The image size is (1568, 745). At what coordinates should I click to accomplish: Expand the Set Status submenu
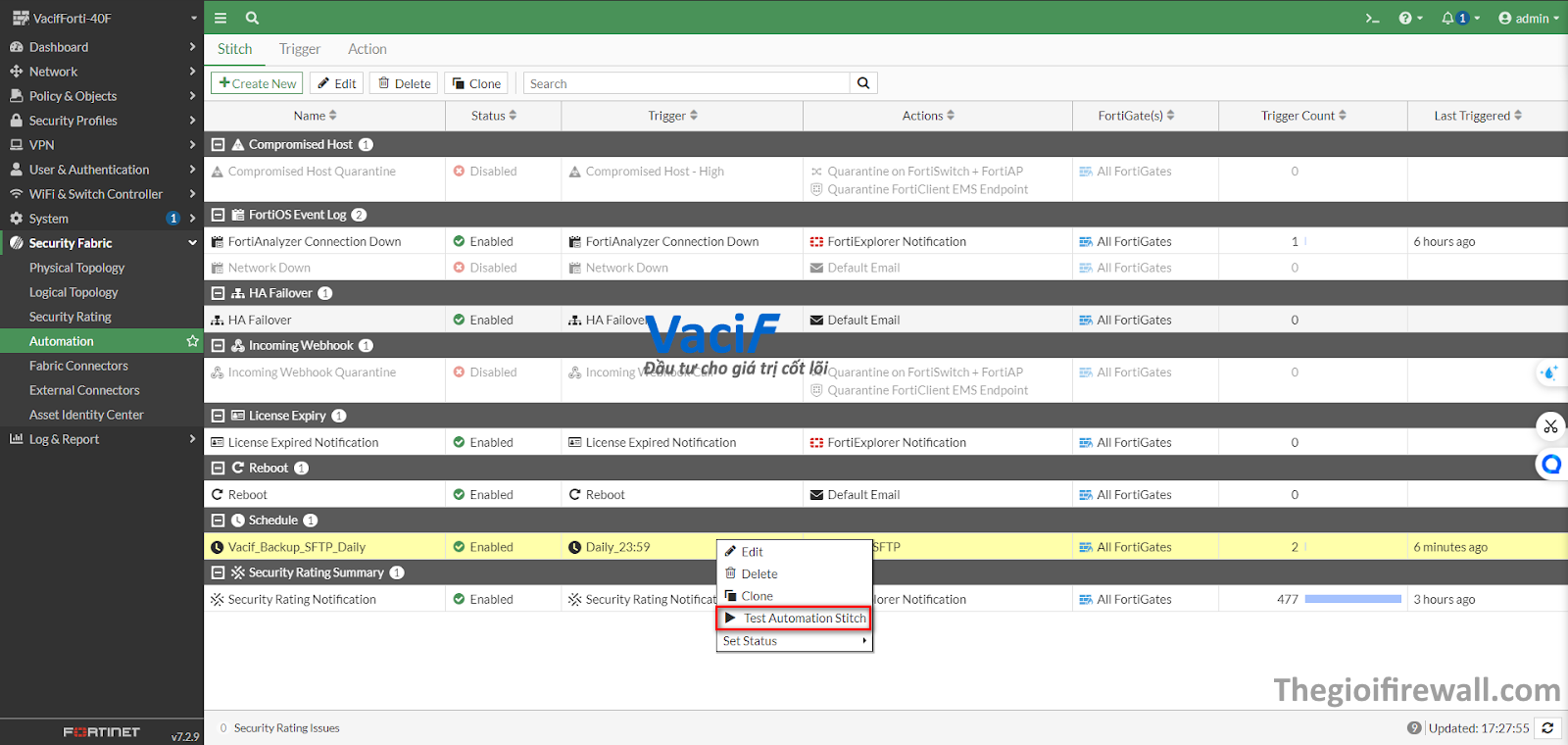794,641
